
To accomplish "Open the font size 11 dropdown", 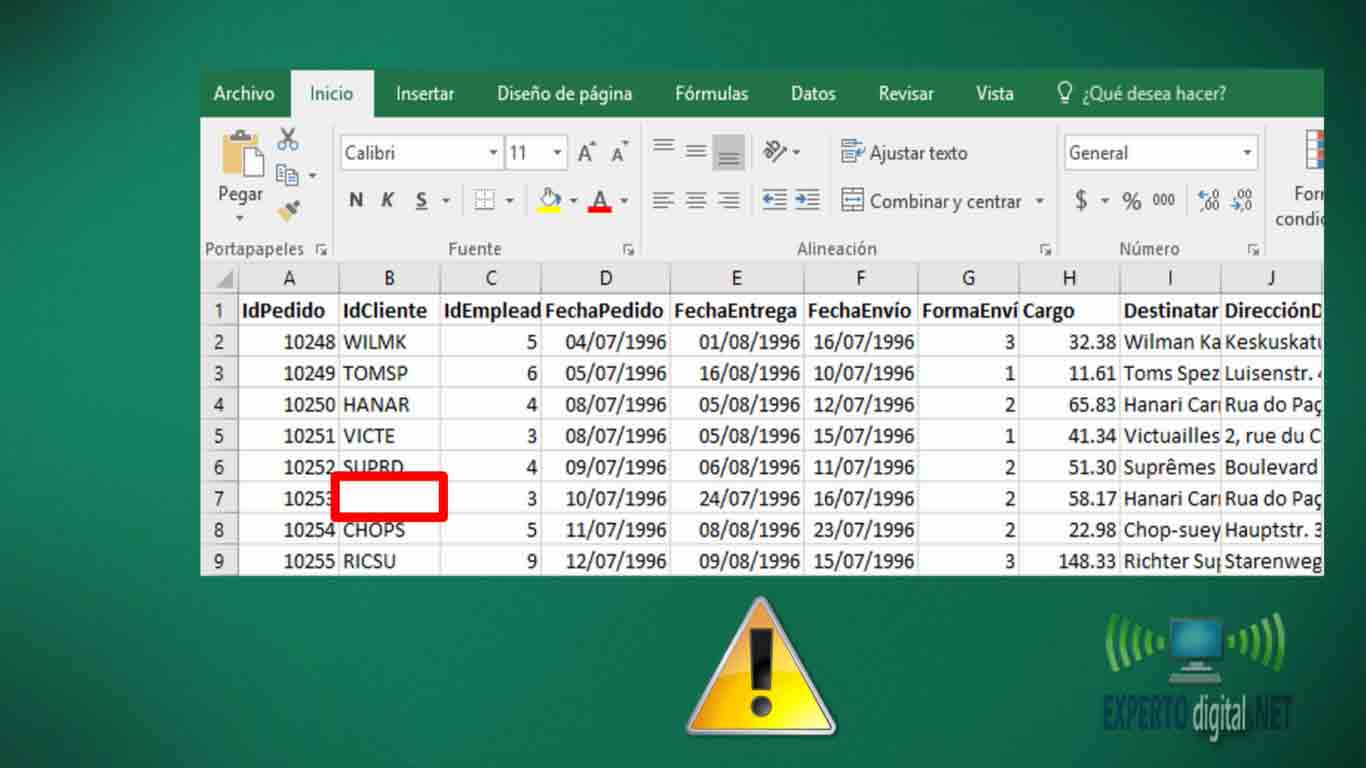I will pos(557,153).
